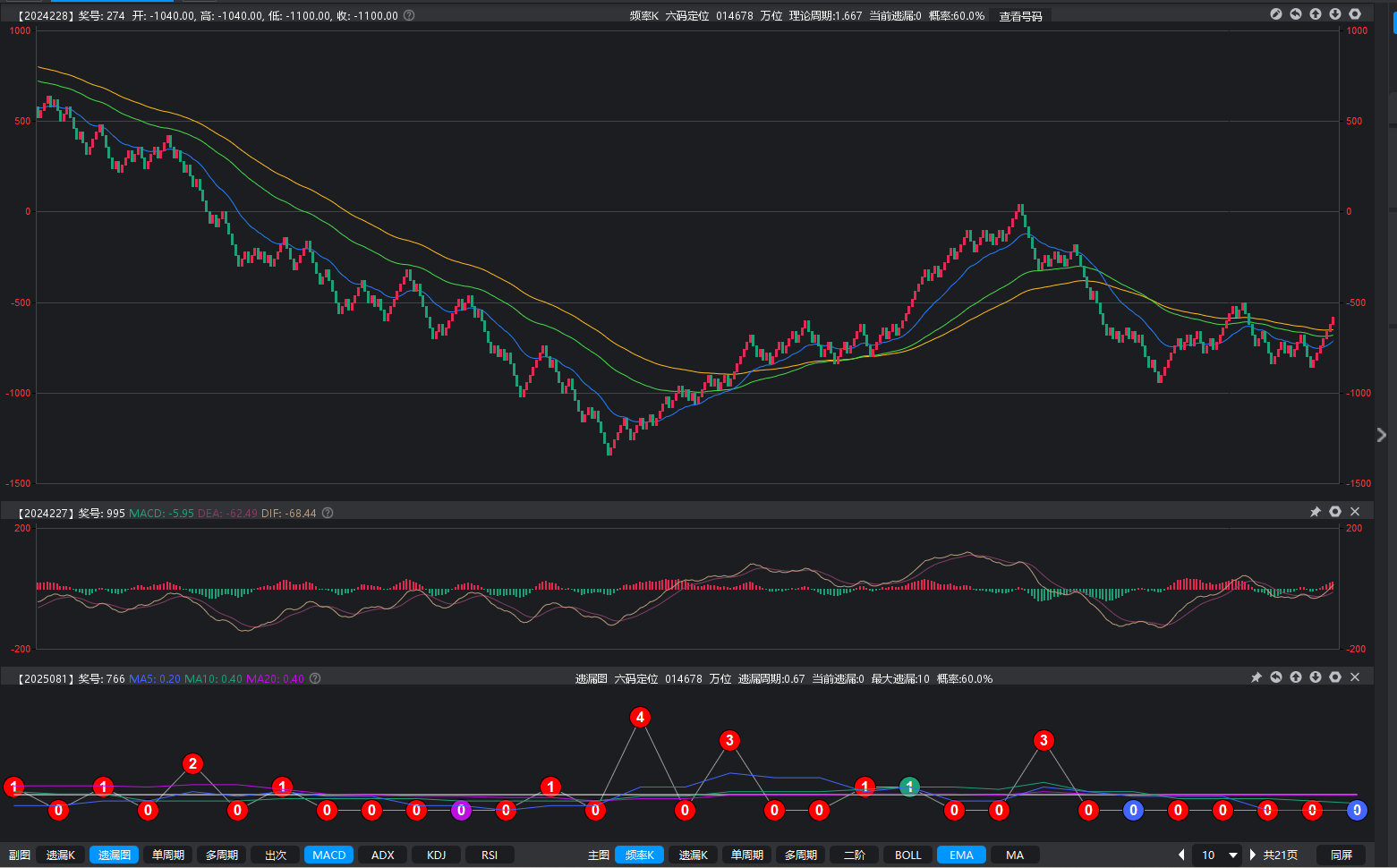The height and width of the screenshot is (868, 1397).
Task: Switch sub-chart indicator to KDJ
Action: [436, 855]
